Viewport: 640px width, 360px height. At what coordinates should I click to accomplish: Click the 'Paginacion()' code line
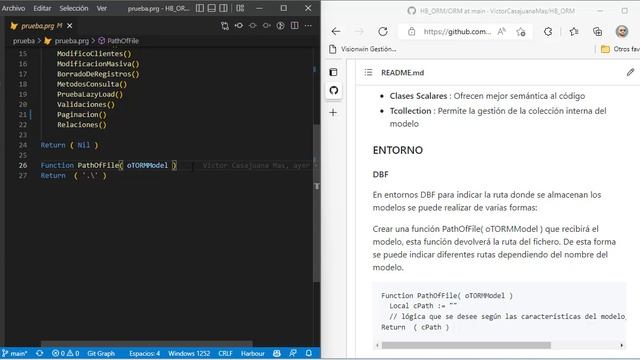point(82,115)
